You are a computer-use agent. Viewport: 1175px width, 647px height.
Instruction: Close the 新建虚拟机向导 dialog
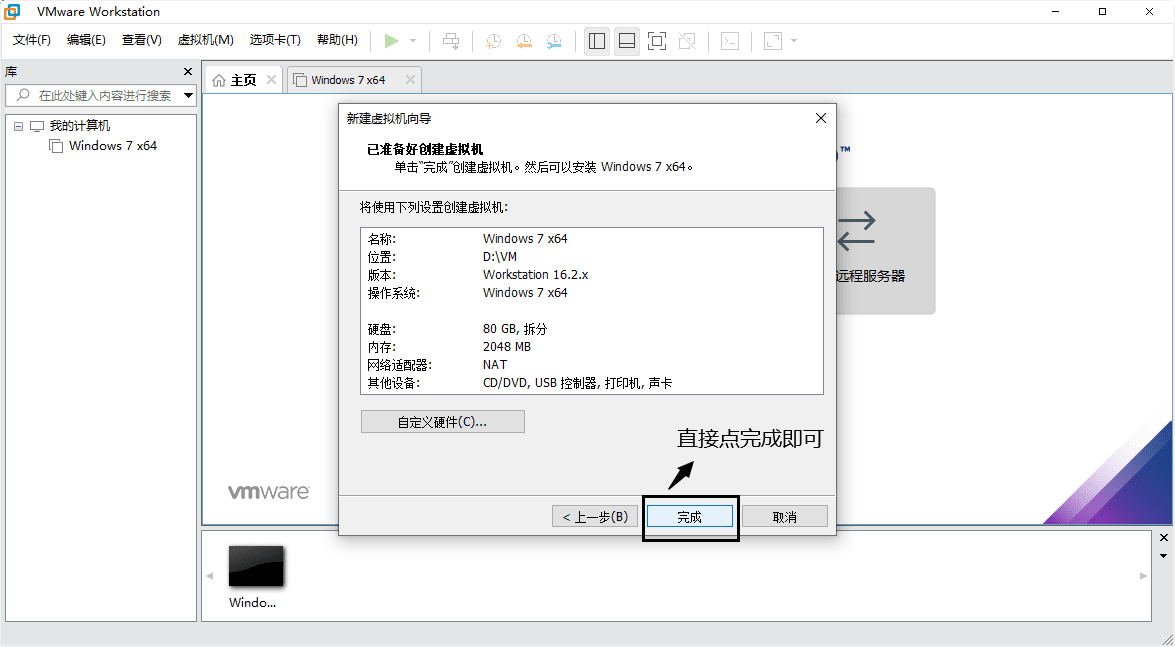click(821, 118)
